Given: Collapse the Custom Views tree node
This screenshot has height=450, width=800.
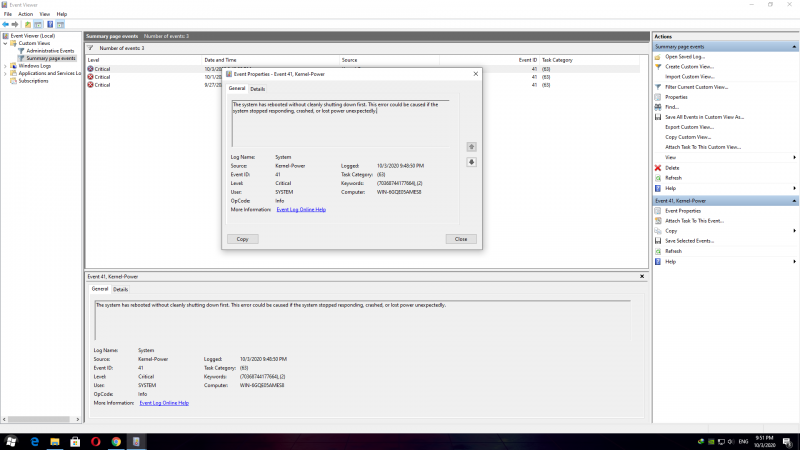Looking at the screenshot, I should pyautogui.click(x=5, y=43).
